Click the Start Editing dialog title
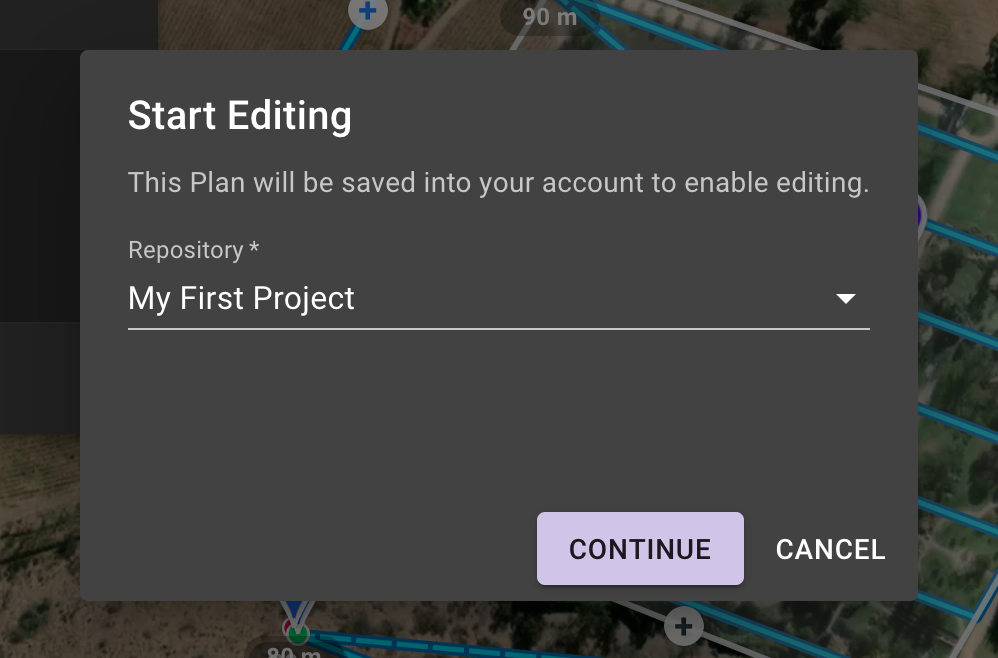 click(239, 115)
